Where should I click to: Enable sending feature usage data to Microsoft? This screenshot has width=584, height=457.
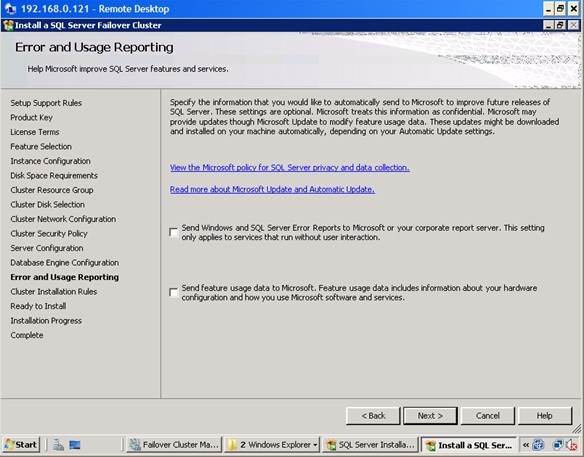(174, 292)
